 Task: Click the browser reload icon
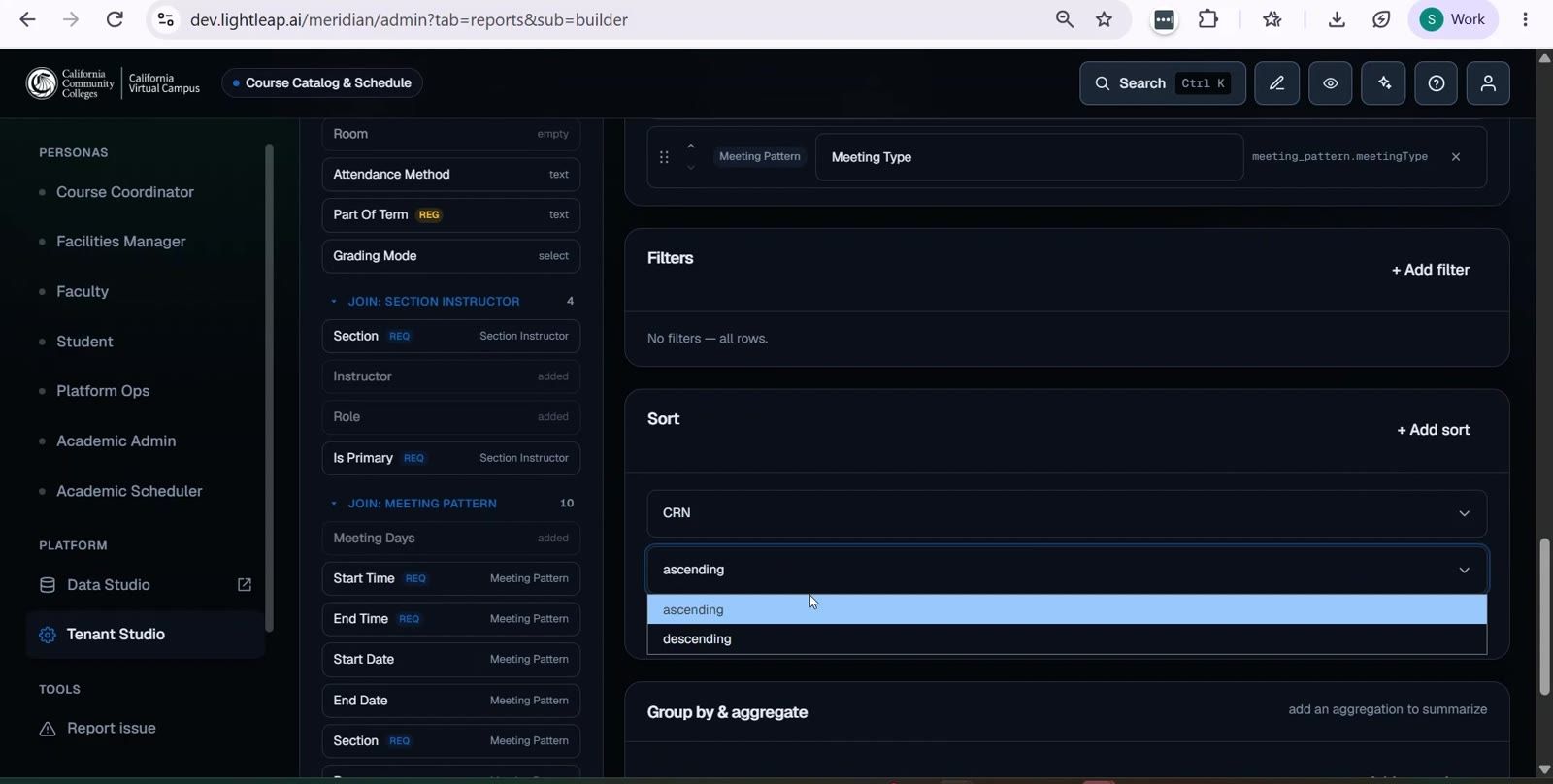115,19
